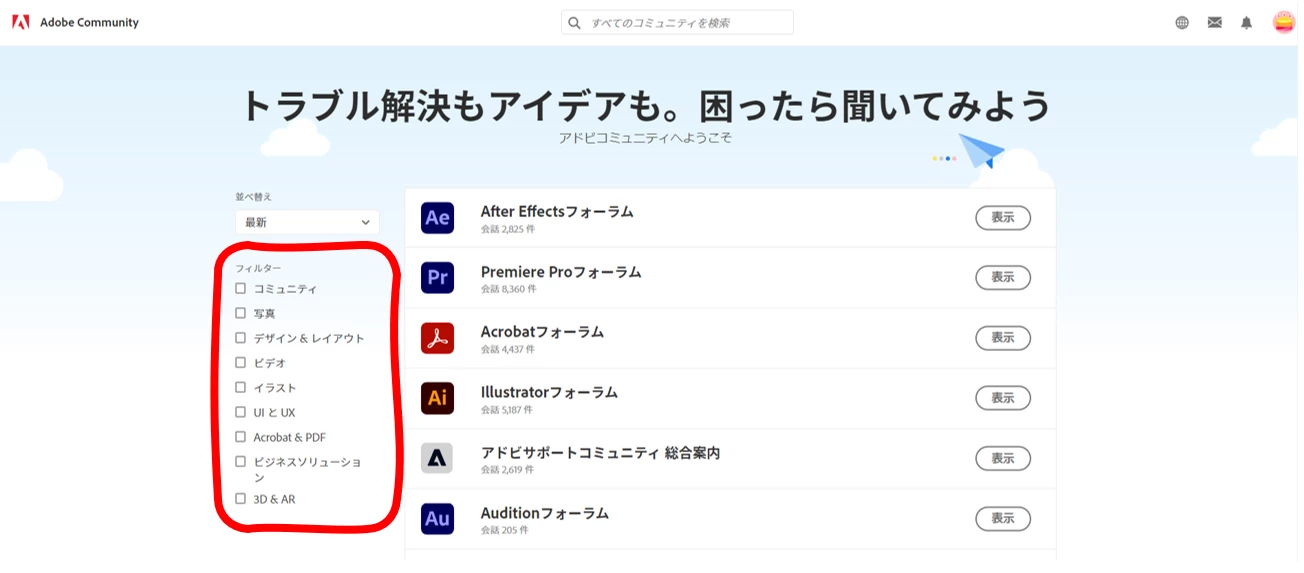Viewport: 1304px width, 573px height.
Task: Open the Auditionフォーラム title link
Action: click(545, 513)
